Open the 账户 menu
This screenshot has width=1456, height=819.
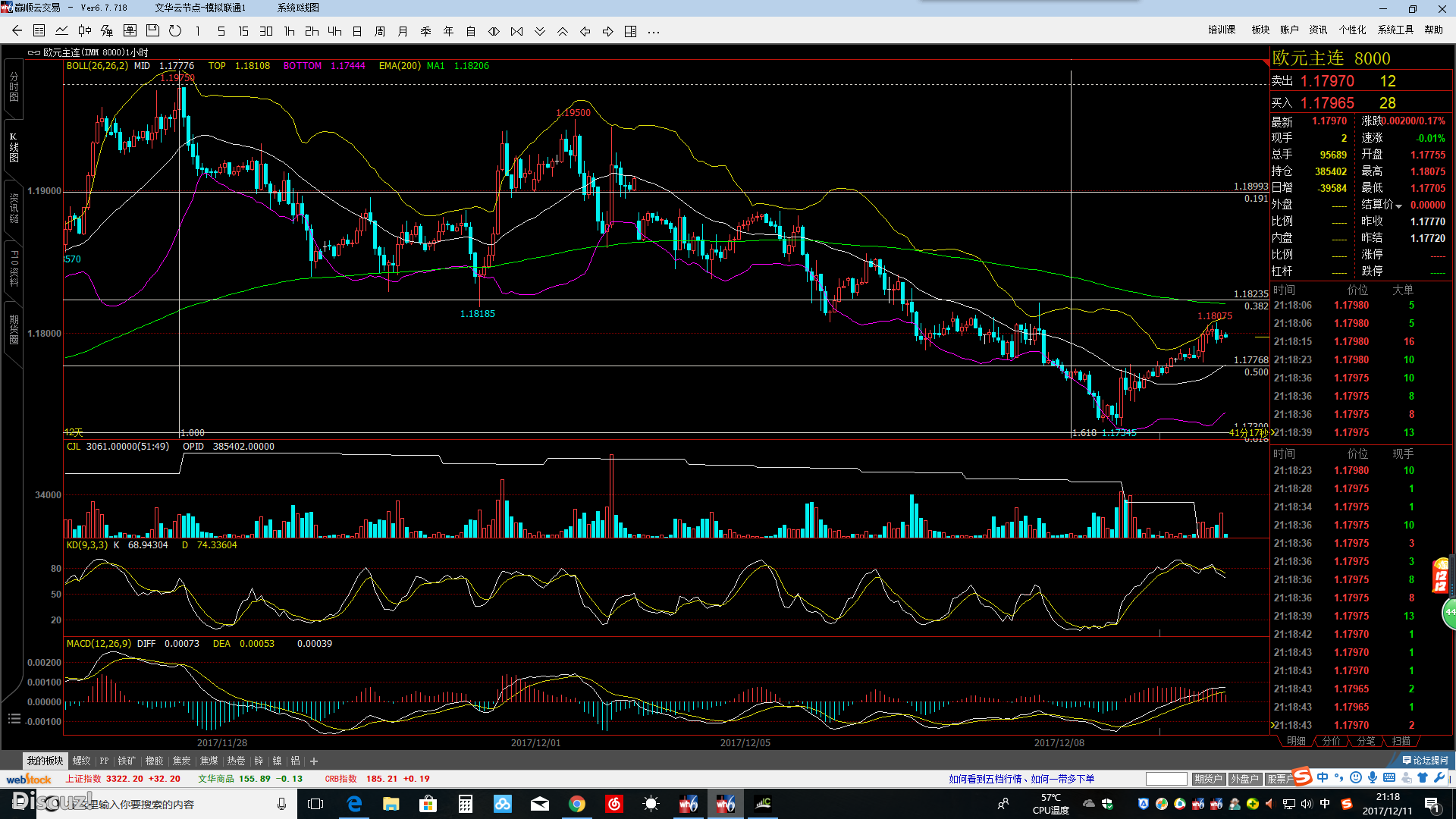1289,30
